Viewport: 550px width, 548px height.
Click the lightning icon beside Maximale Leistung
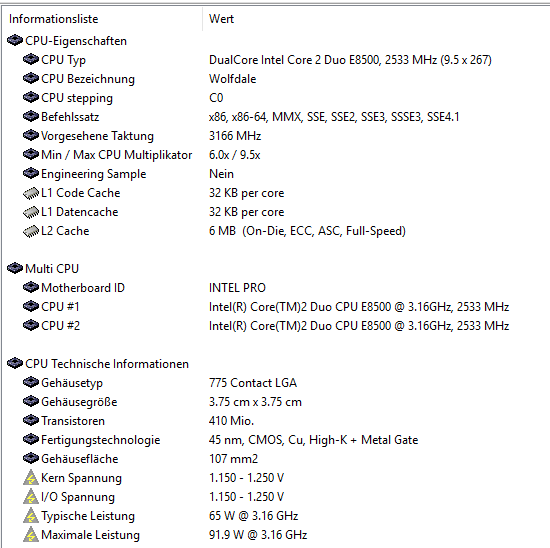(x=31, y=534)
